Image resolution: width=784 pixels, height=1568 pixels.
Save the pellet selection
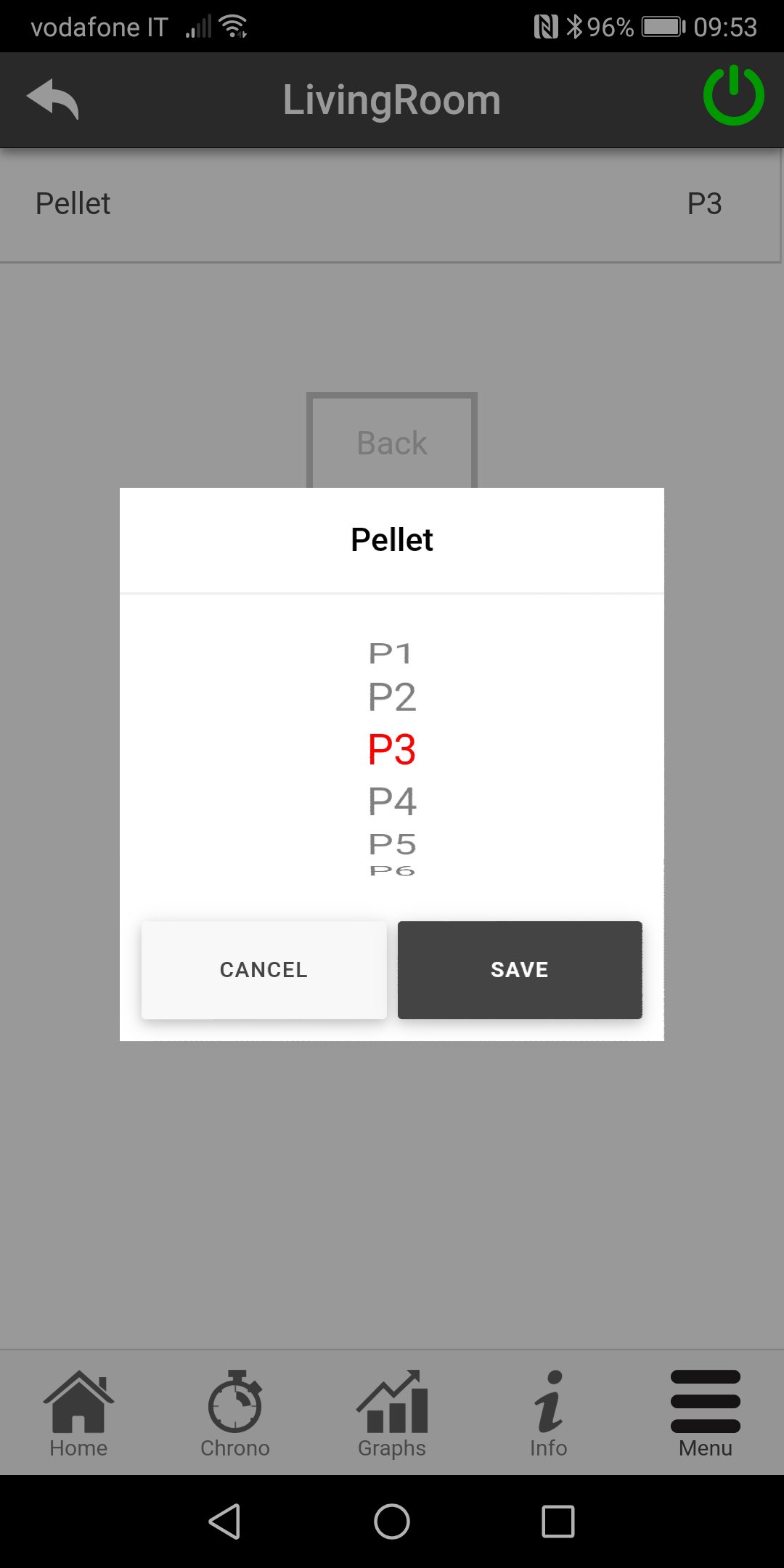520,970
